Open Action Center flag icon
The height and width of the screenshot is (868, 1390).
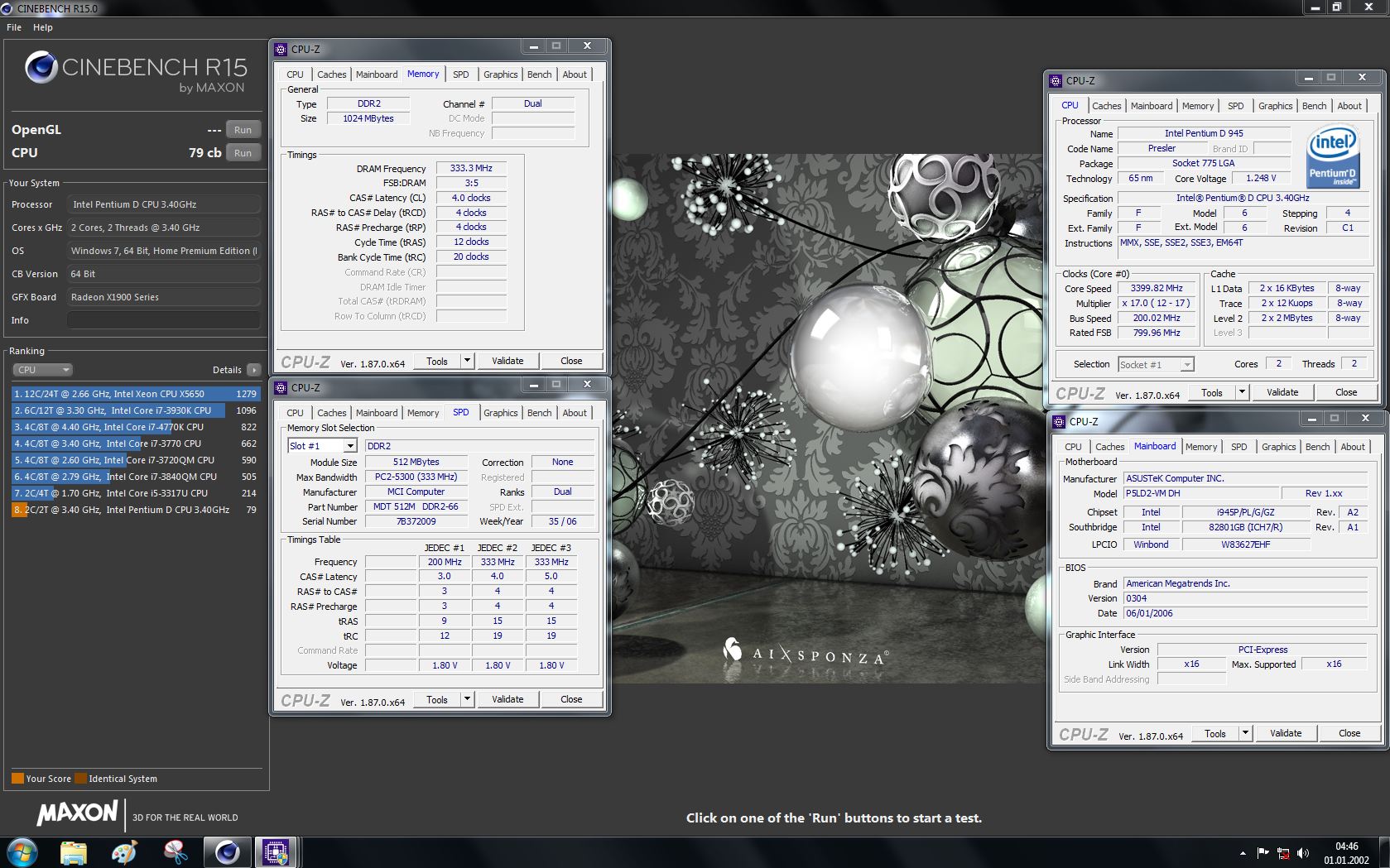pos(1263,853)
